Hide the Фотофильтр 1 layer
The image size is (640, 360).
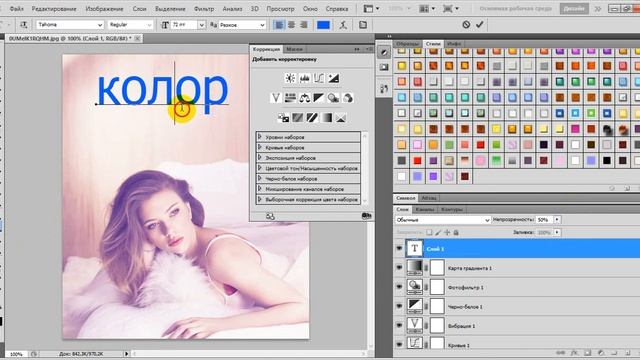[399, 287]
